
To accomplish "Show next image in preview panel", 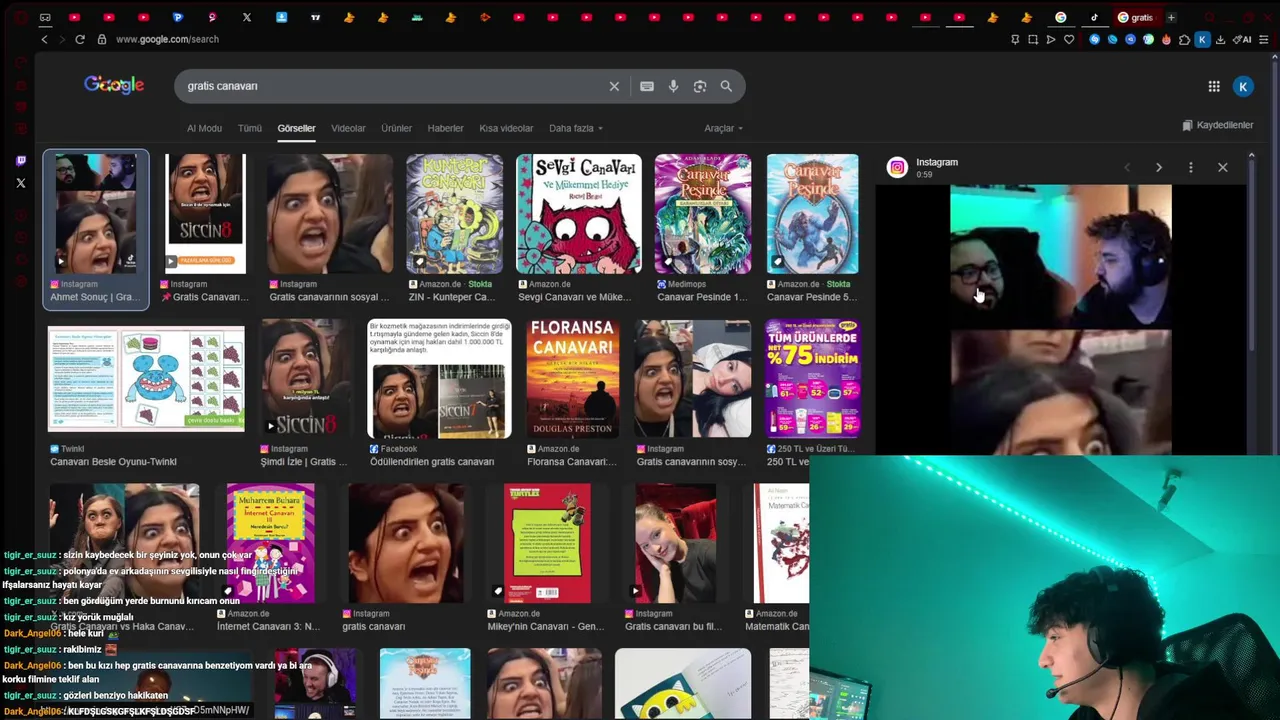I will (1159, 167).
